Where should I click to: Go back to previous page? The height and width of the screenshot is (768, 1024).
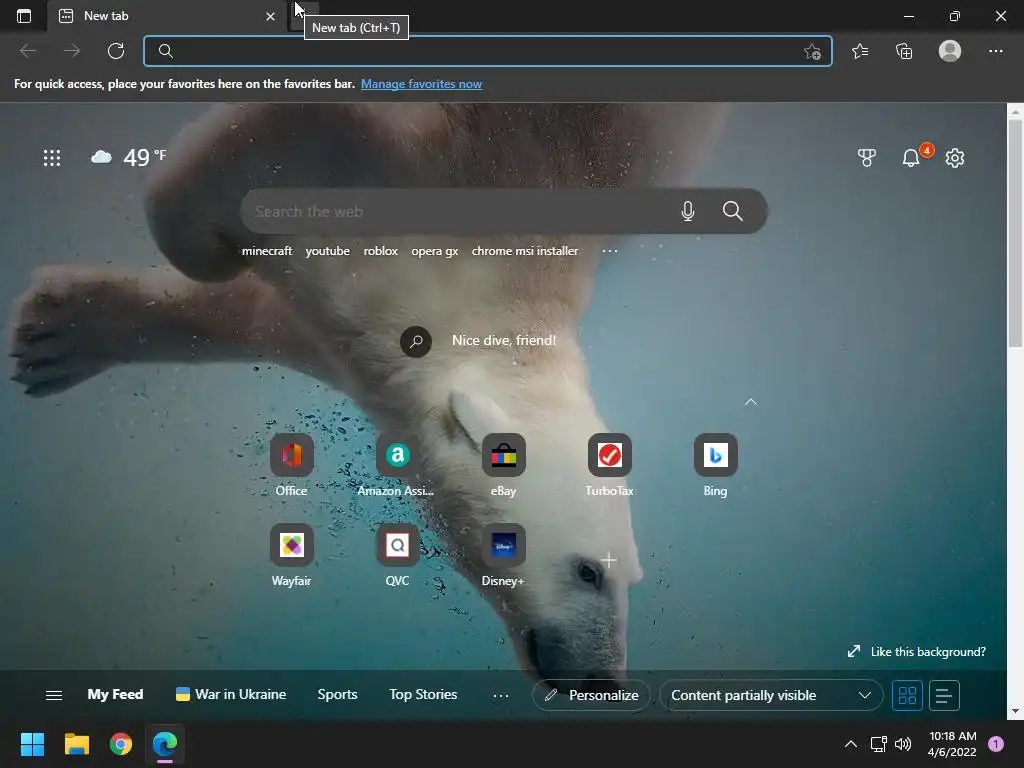[x=28, y=51]
